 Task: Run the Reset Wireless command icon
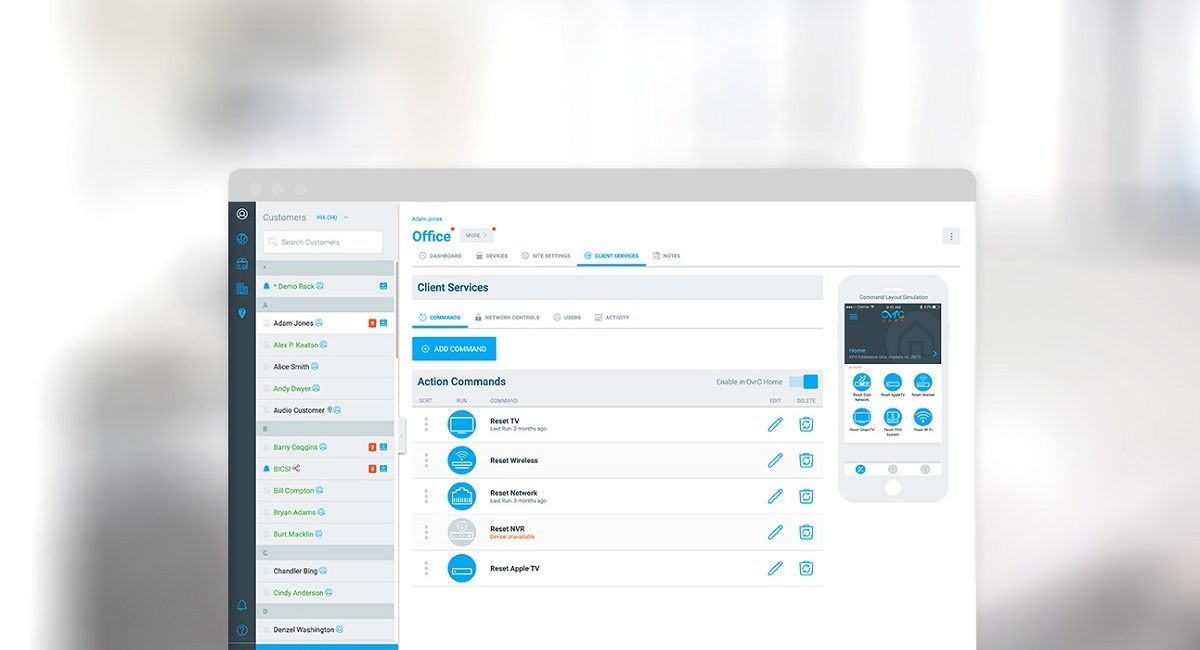(462, 460)
